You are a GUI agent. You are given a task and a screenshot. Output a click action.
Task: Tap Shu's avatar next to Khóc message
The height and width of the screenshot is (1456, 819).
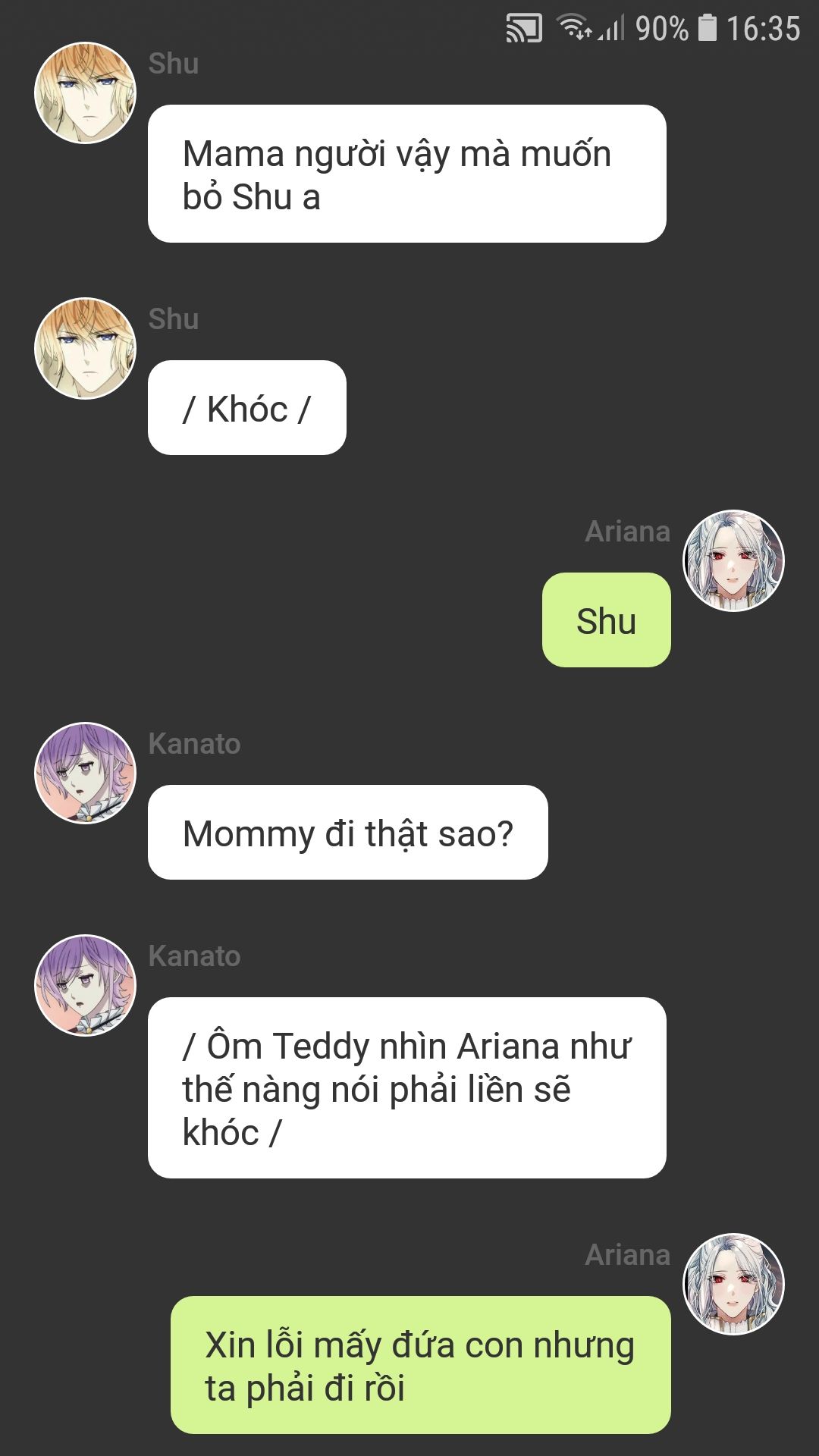(x=85, y=348)
